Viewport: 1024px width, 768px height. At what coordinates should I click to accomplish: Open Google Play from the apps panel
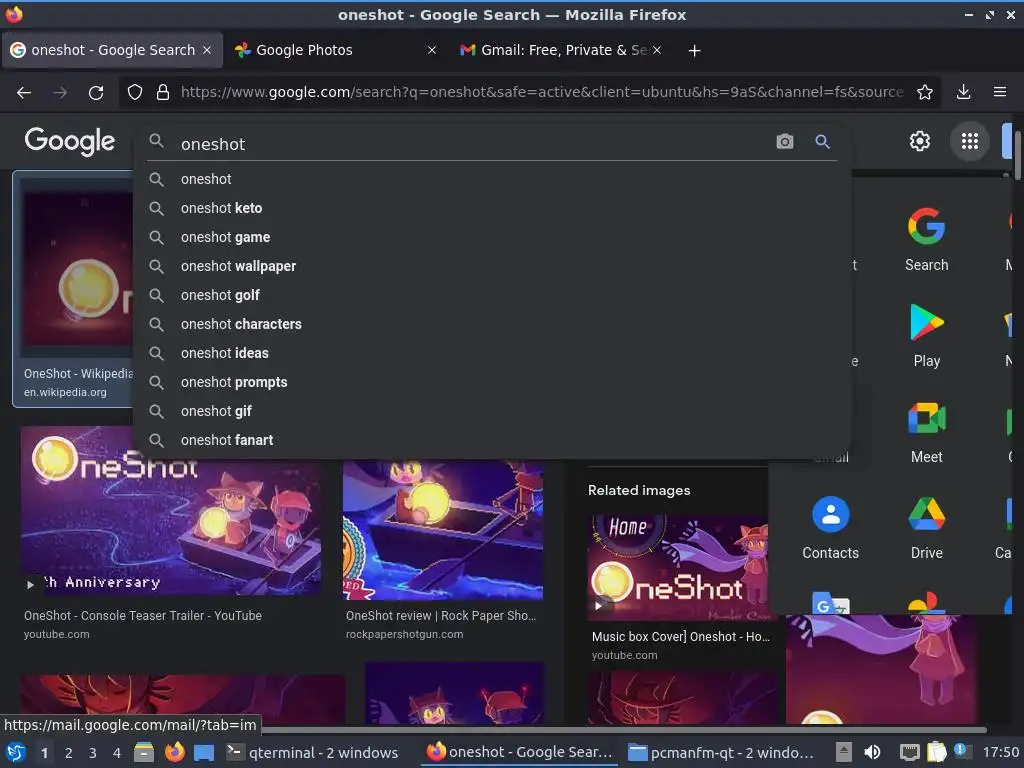pyautogui.click(x=927, y=336)
